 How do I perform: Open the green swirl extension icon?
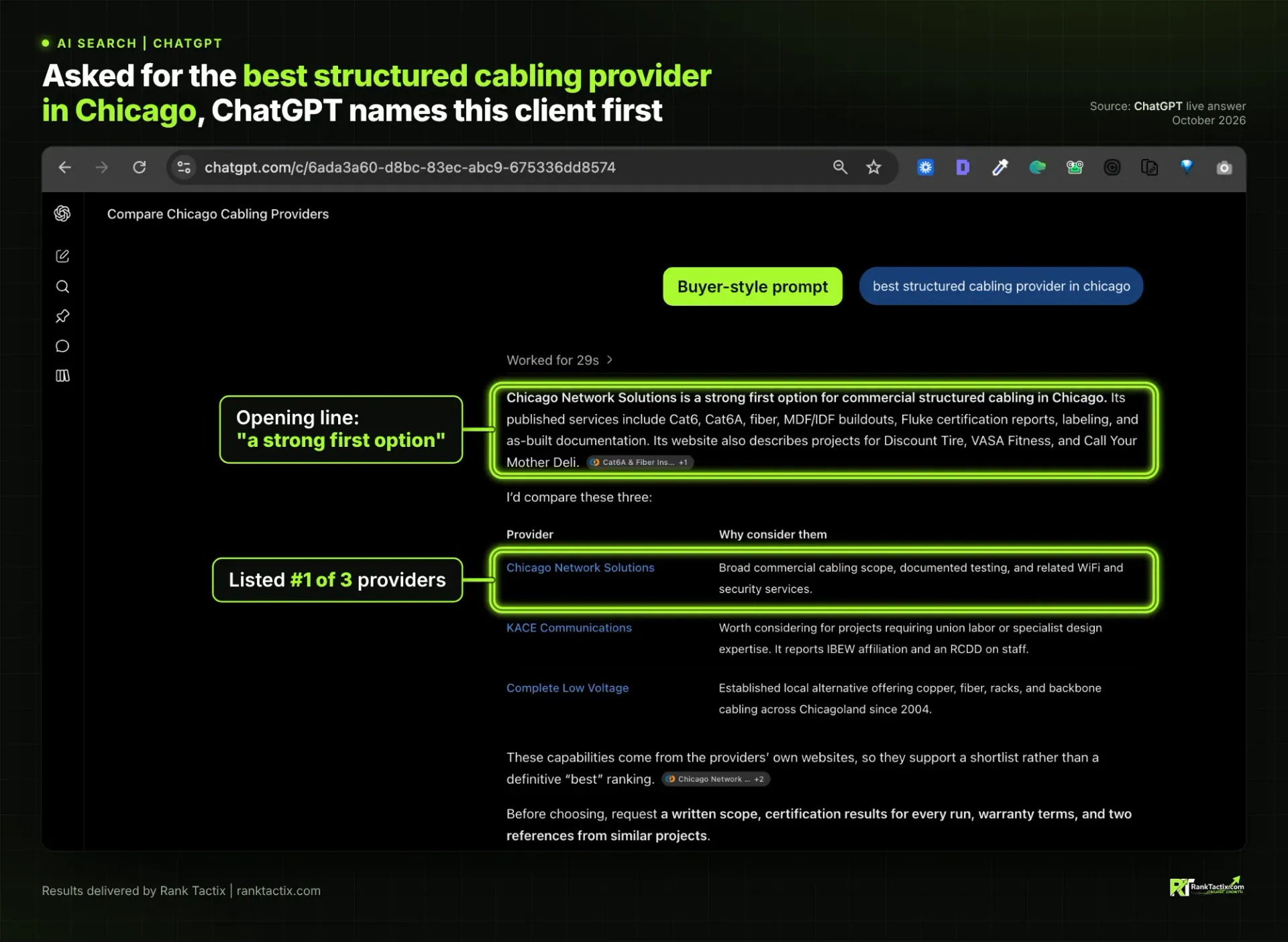point(1037,167)
